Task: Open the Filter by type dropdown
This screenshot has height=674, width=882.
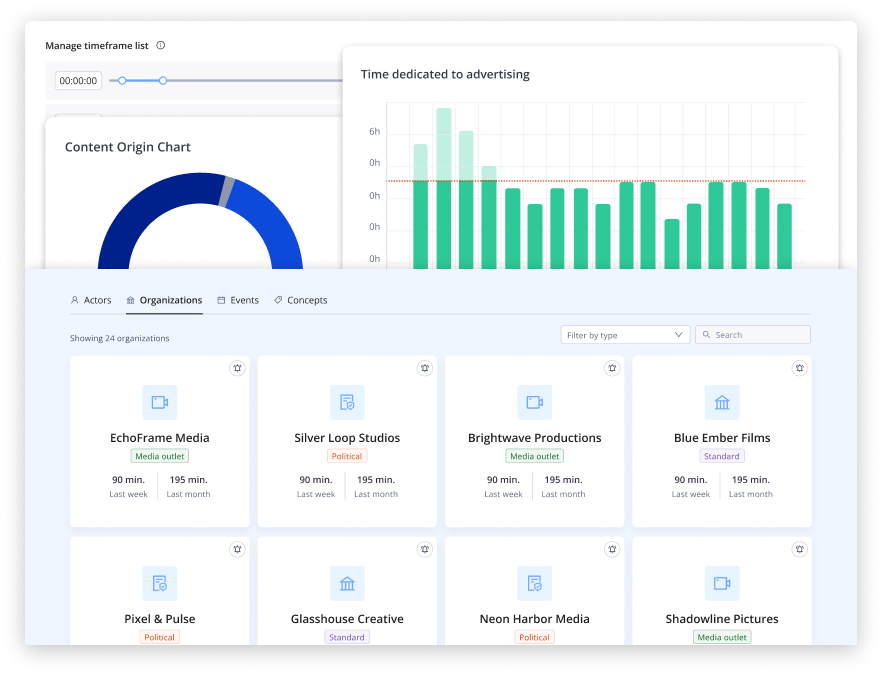Action: coord(625,335)
